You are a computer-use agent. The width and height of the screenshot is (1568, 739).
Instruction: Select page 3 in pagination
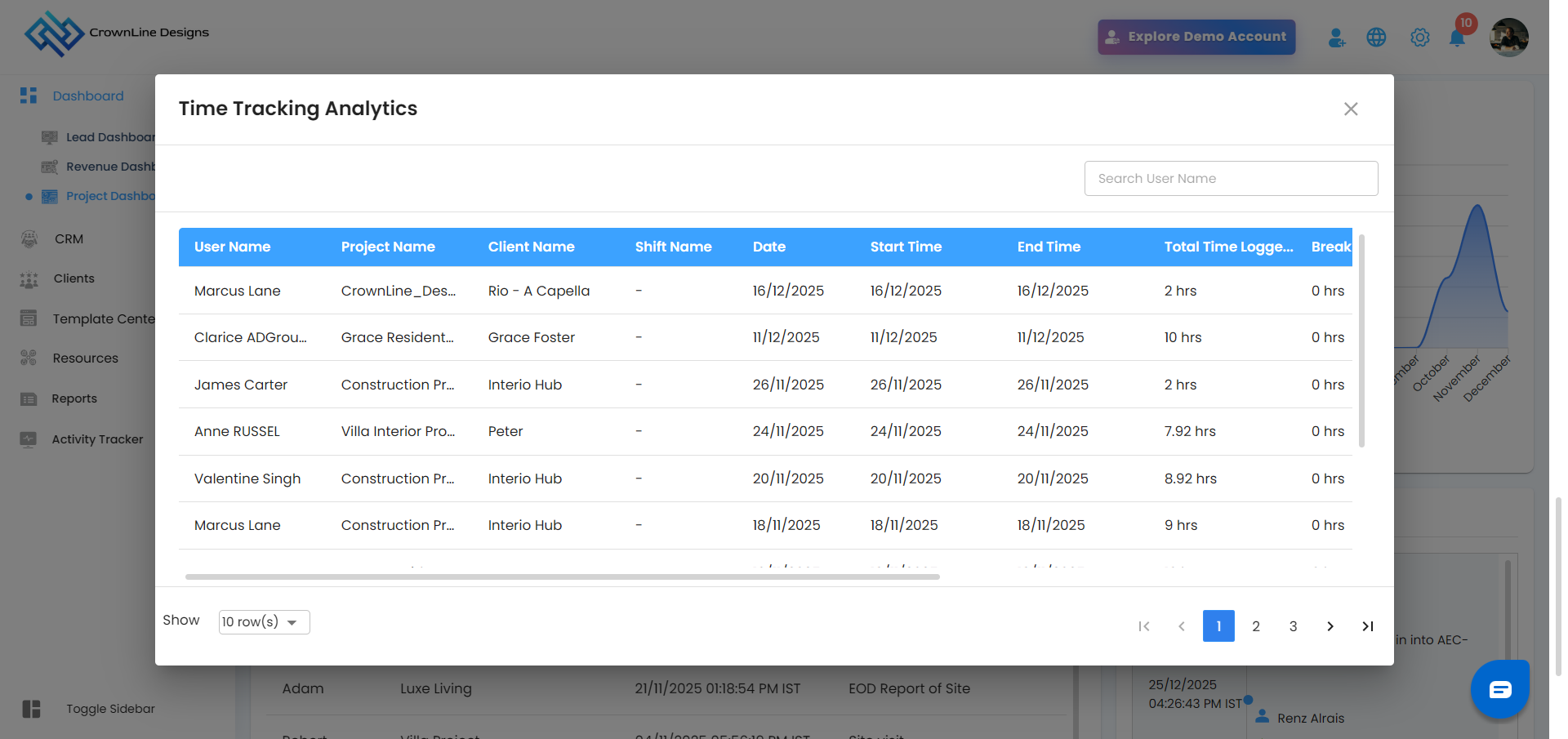pyautogui.click(x=1293, y=626)
